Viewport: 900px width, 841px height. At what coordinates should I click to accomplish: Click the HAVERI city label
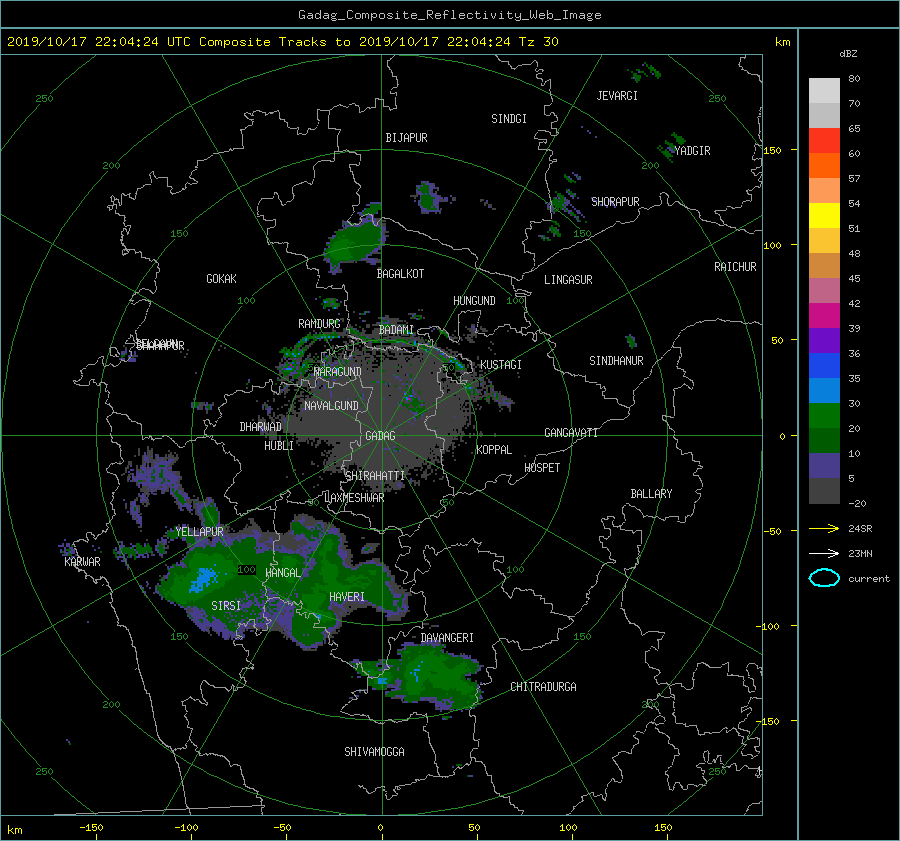coord(347,597)
